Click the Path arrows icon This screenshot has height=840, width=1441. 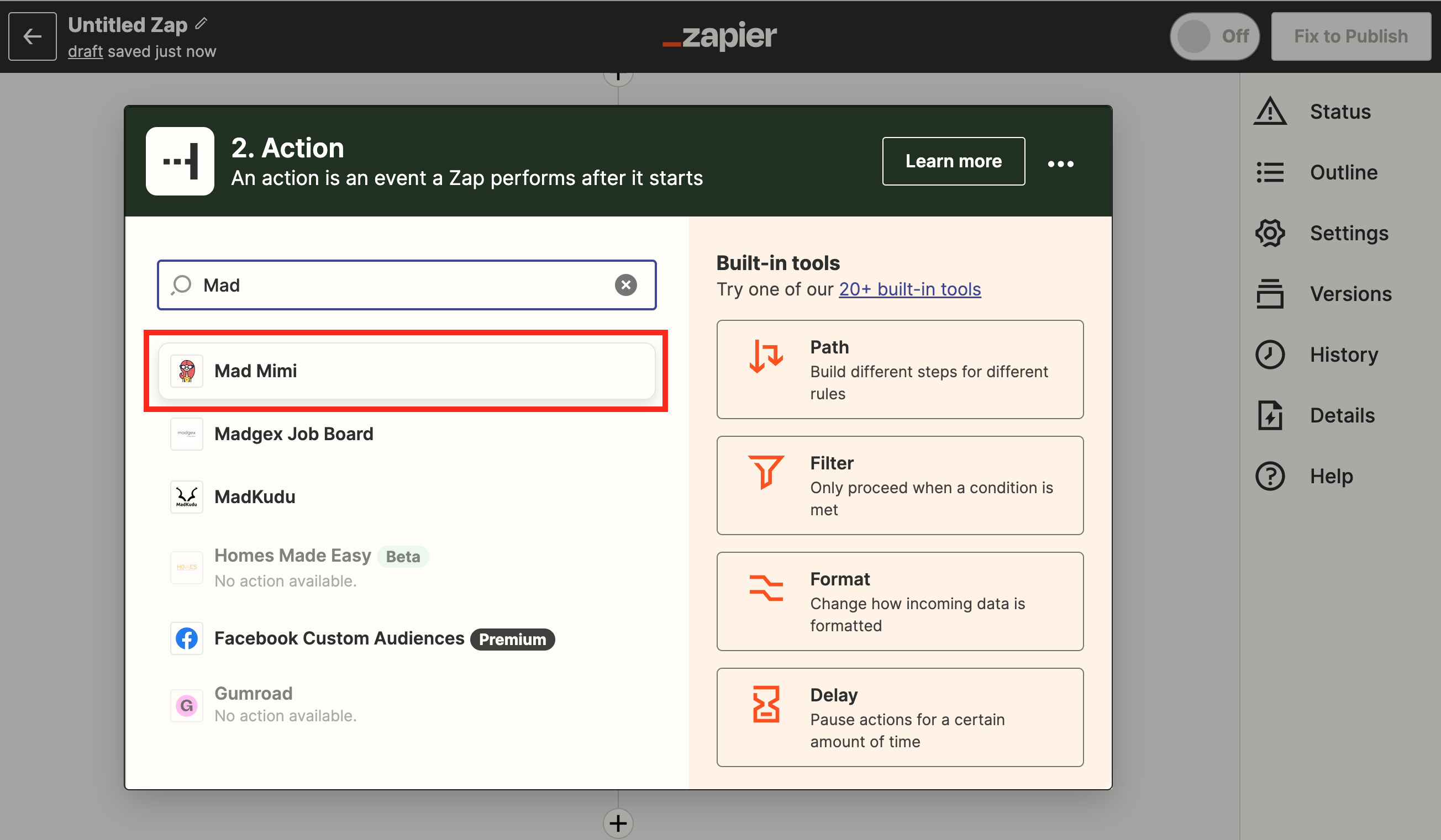click(766, 356)
